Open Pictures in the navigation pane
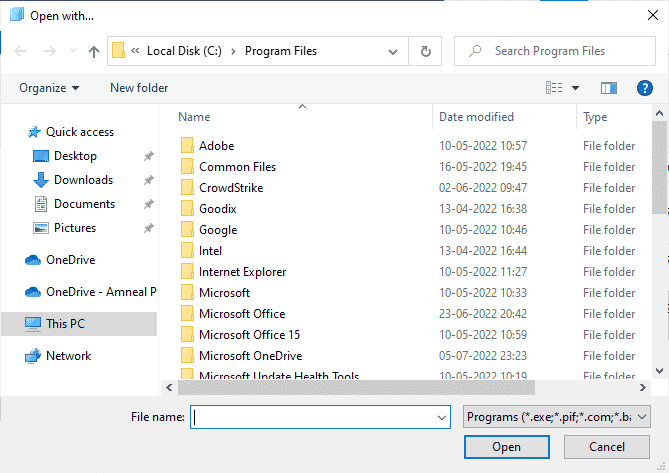The image size is (669, 473). [x=75, y=228]
